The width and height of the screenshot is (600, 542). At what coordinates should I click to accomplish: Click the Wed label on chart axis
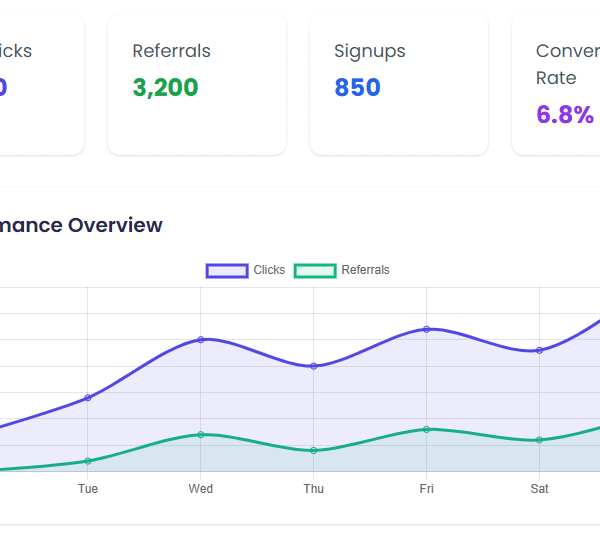pos(201,489)
